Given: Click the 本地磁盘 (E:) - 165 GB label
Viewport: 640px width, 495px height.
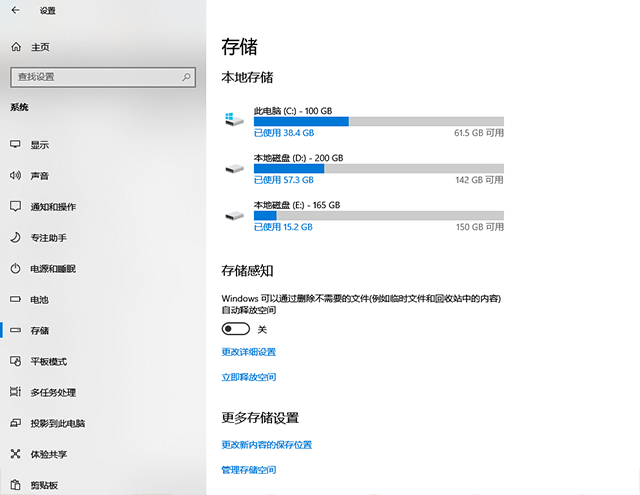Looking at the screenshot, I should (x=297, y=205).
